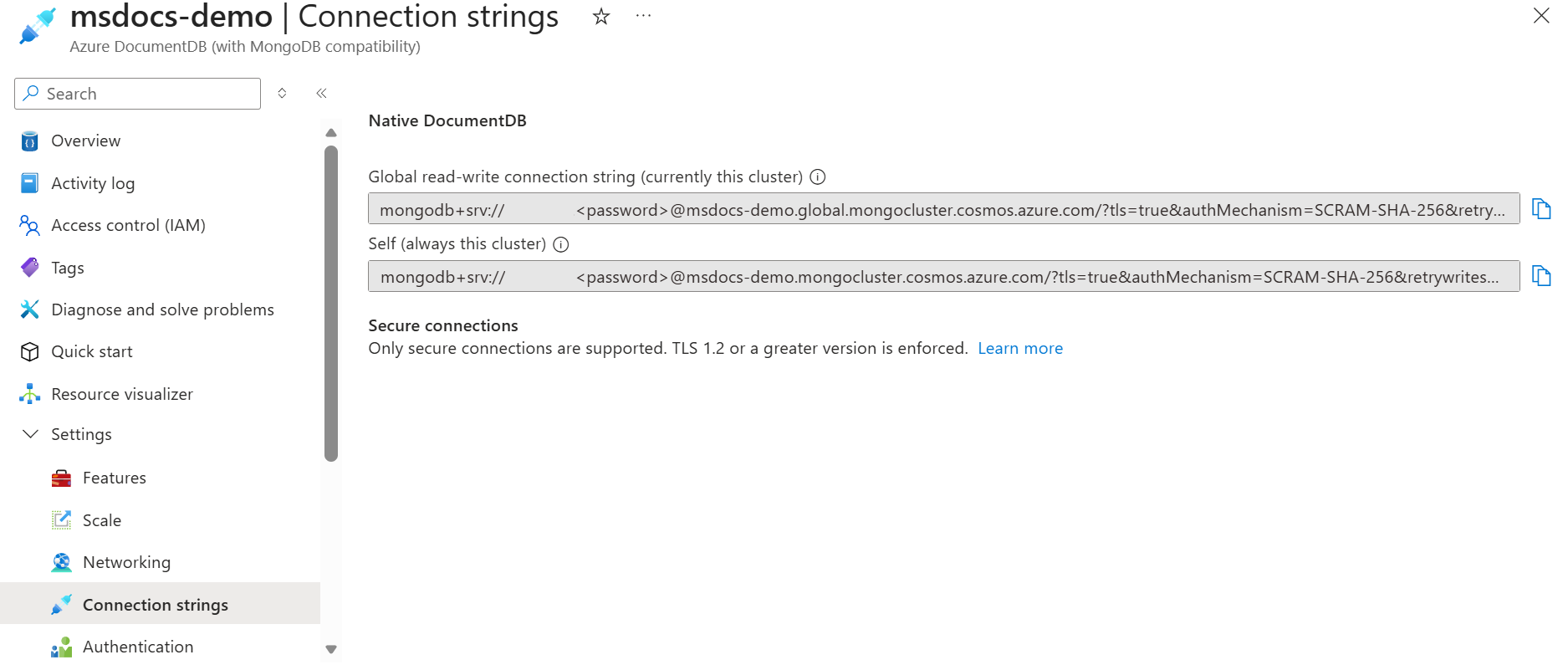Click the Features briefcase icon
Screen dimensions: 1568x665
[x=60, y=477]
